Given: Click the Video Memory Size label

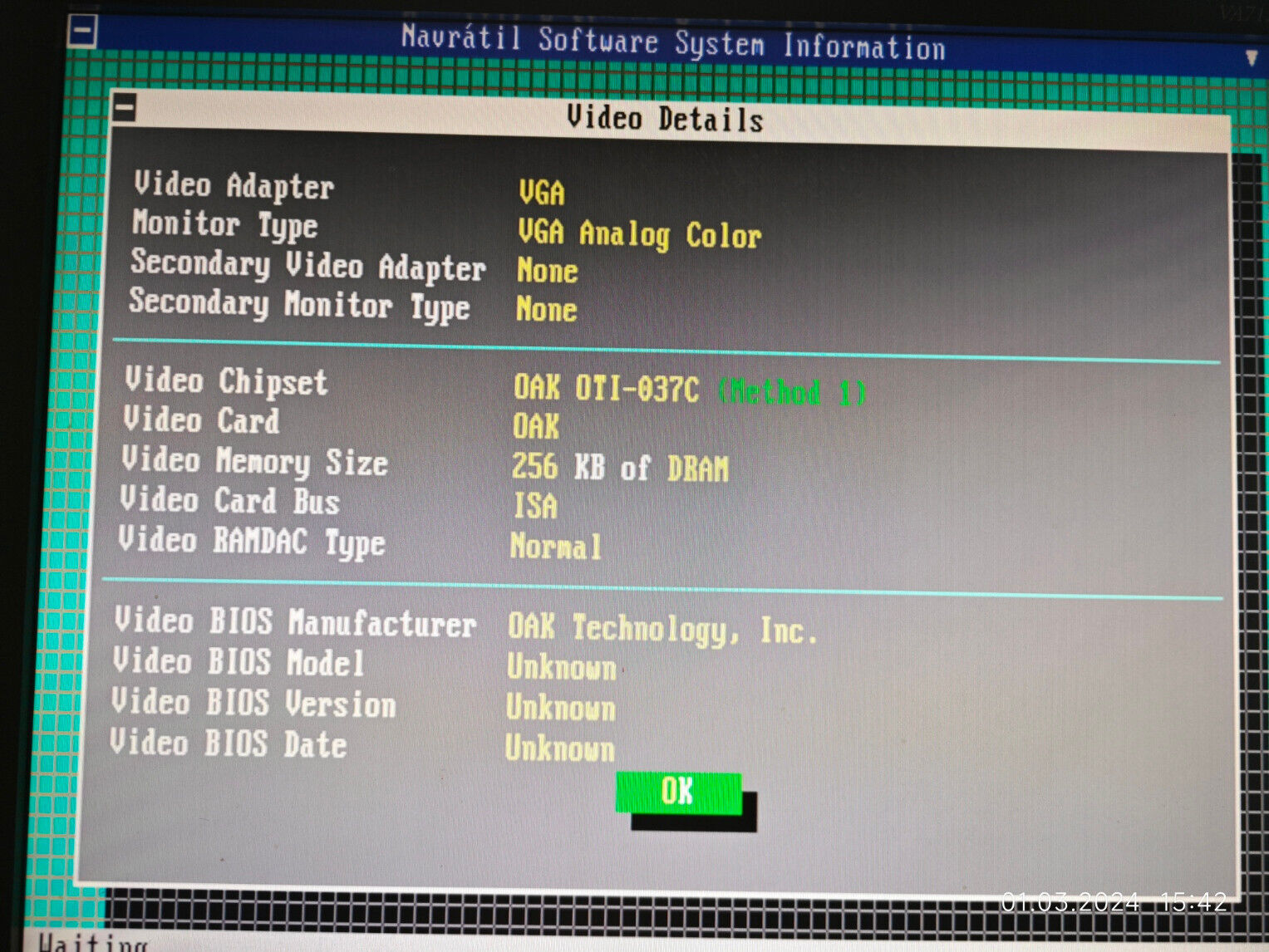Looking at the screenshot, I should pyautogui.click(x=254, y=461).
